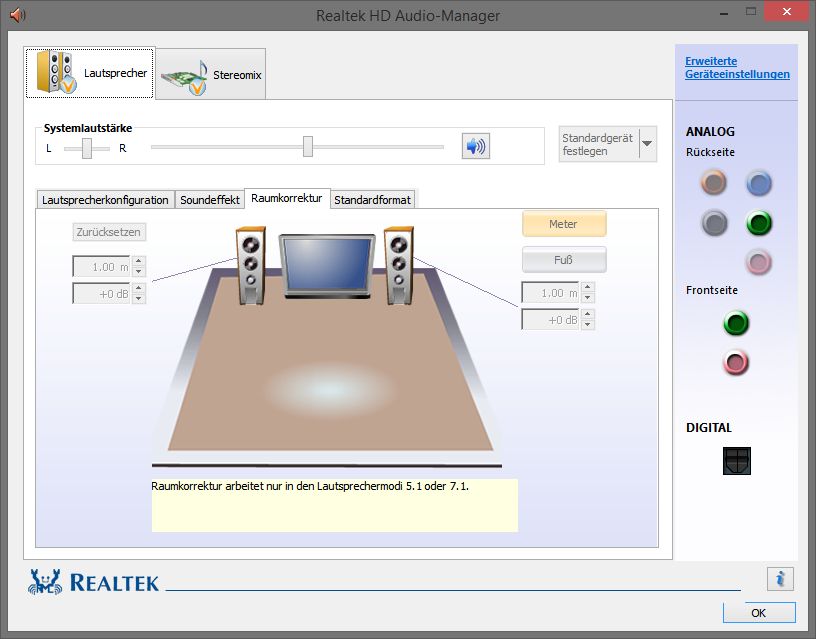
Task: Click the speaker icon in the title bar
Action: (x=18, y=15)
